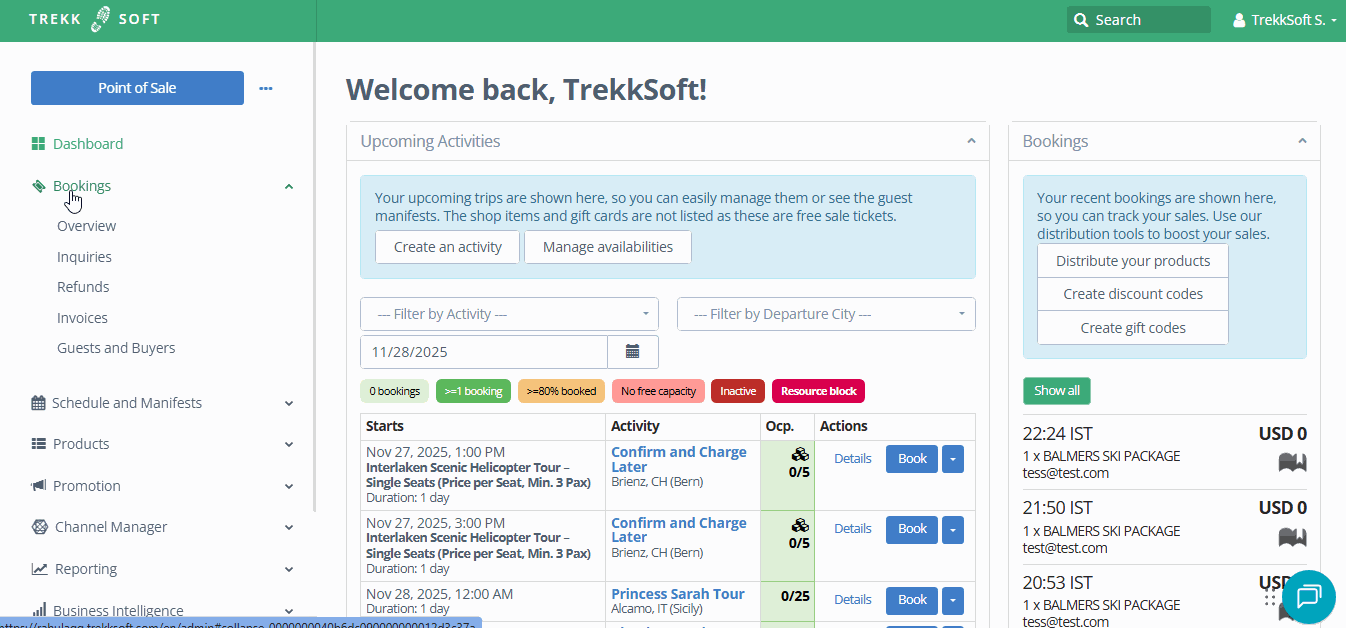Click the green '>=1 booking' legend label
Viewport: 1346px width, 628px height.
[474, 391]
